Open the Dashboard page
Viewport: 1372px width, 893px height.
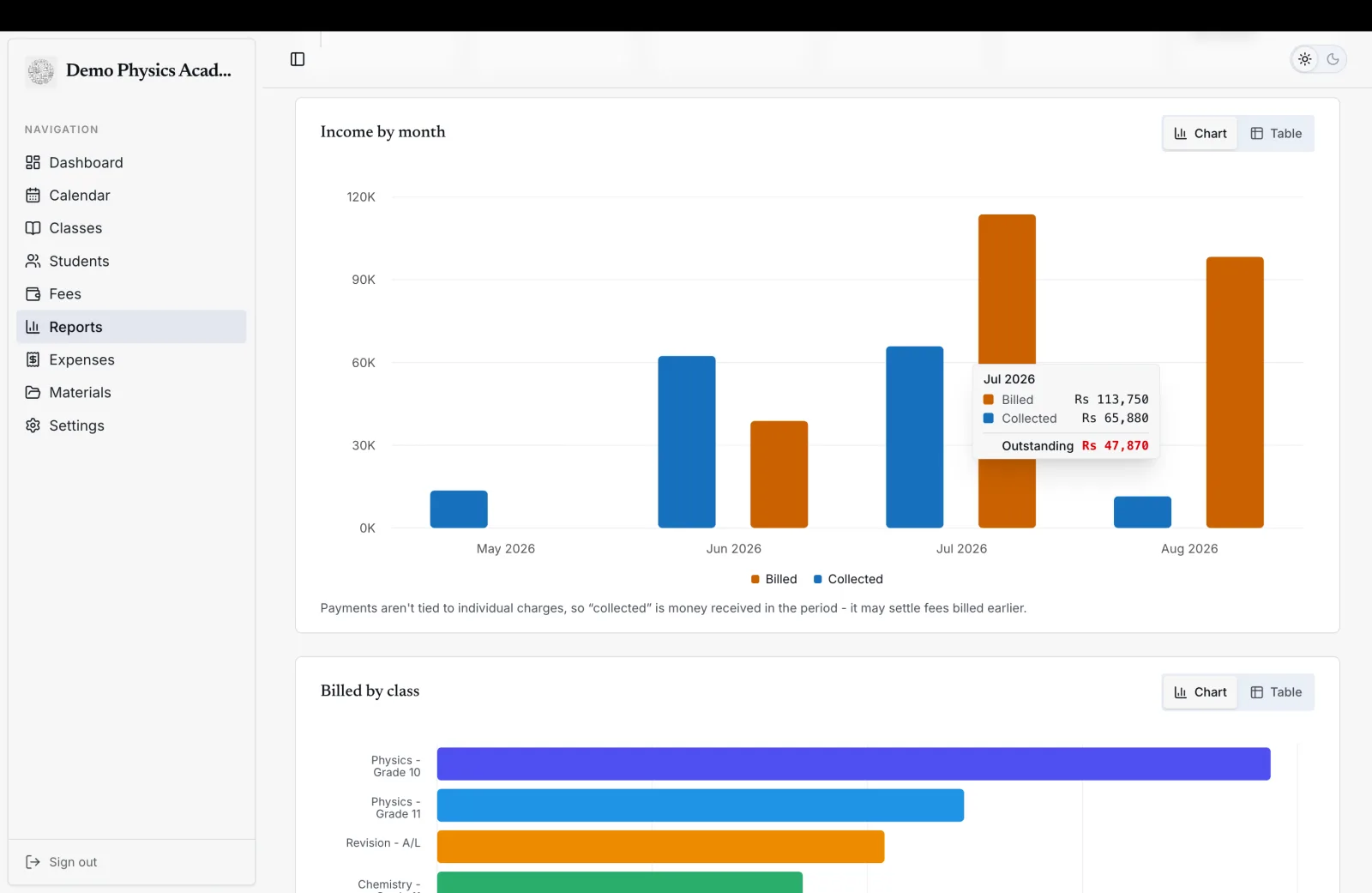[x=131, y=162]
